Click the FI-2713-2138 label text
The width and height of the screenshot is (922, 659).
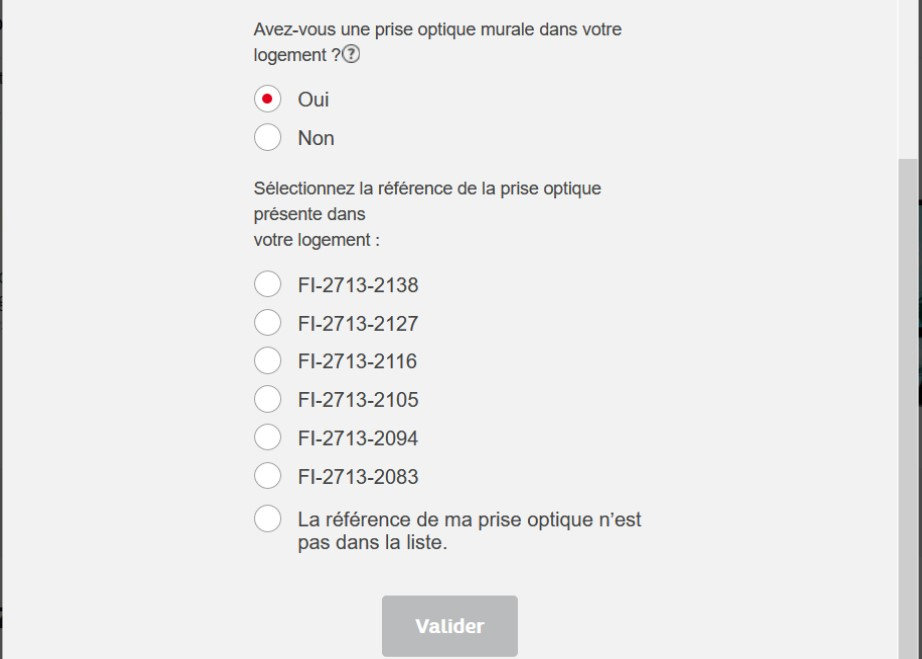(x=358, y=286)
